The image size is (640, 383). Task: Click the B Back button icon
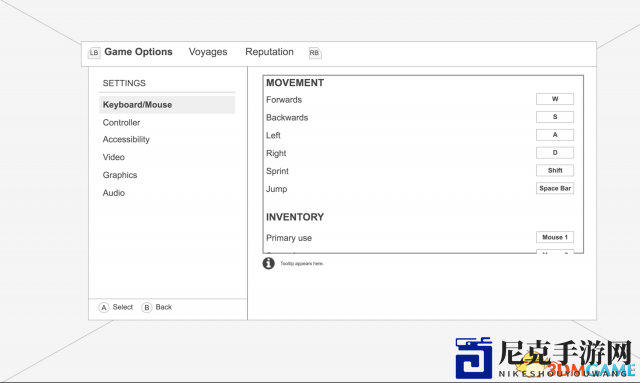point(147,307)
